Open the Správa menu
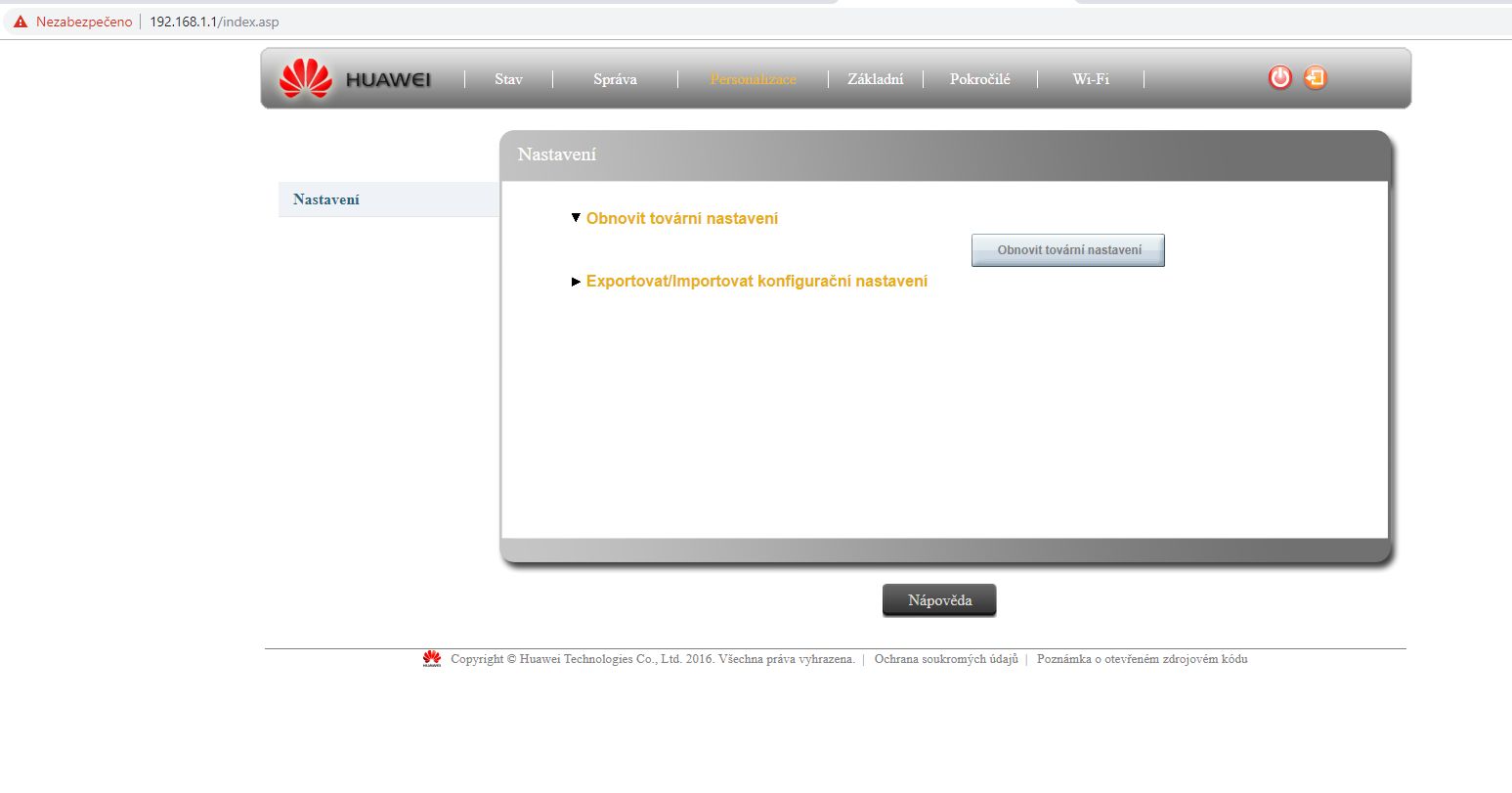This screenshot has width=1512, height=793. coord(615,79)
